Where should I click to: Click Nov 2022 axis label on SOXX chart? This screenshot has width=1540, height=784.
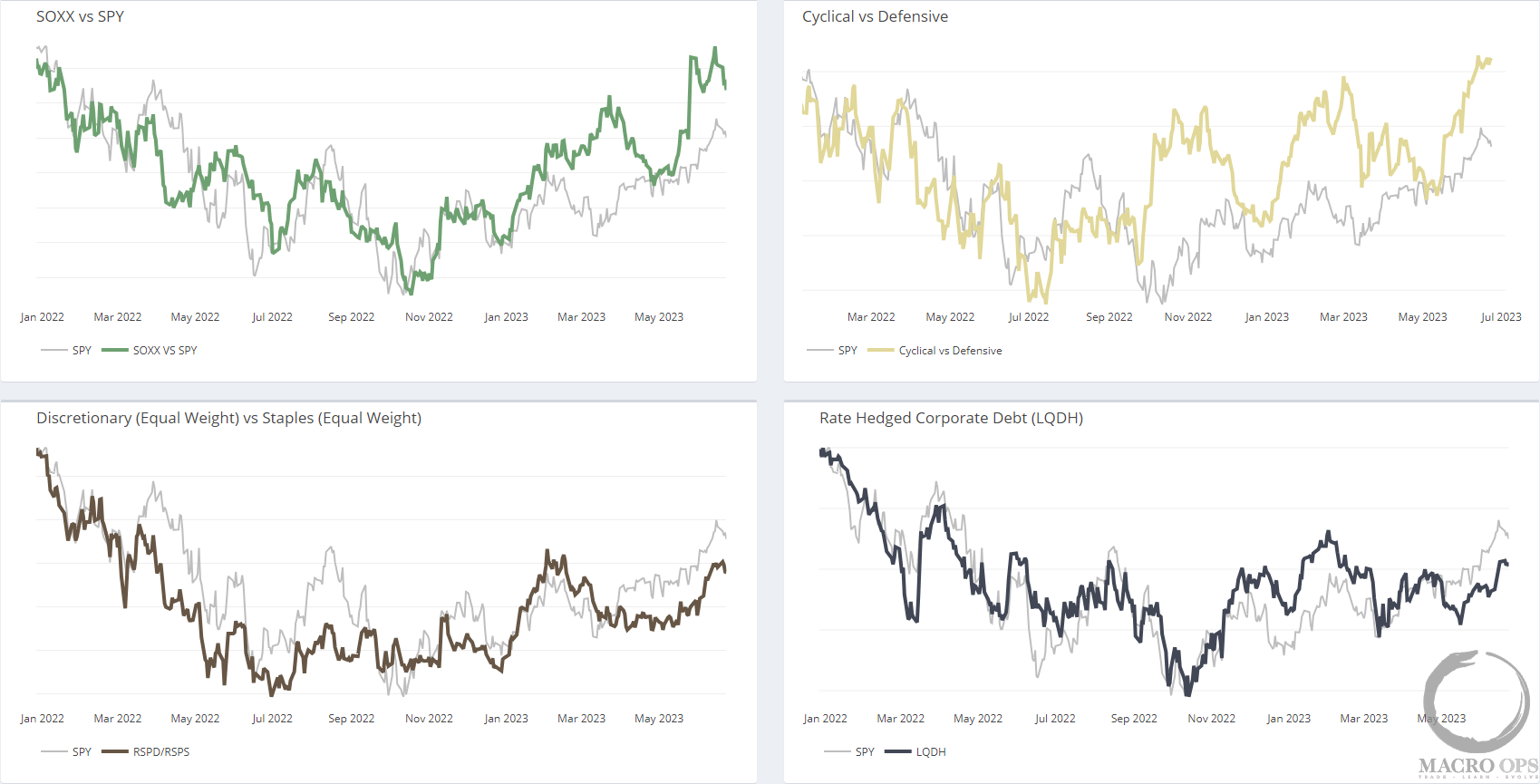pos(429,317)
